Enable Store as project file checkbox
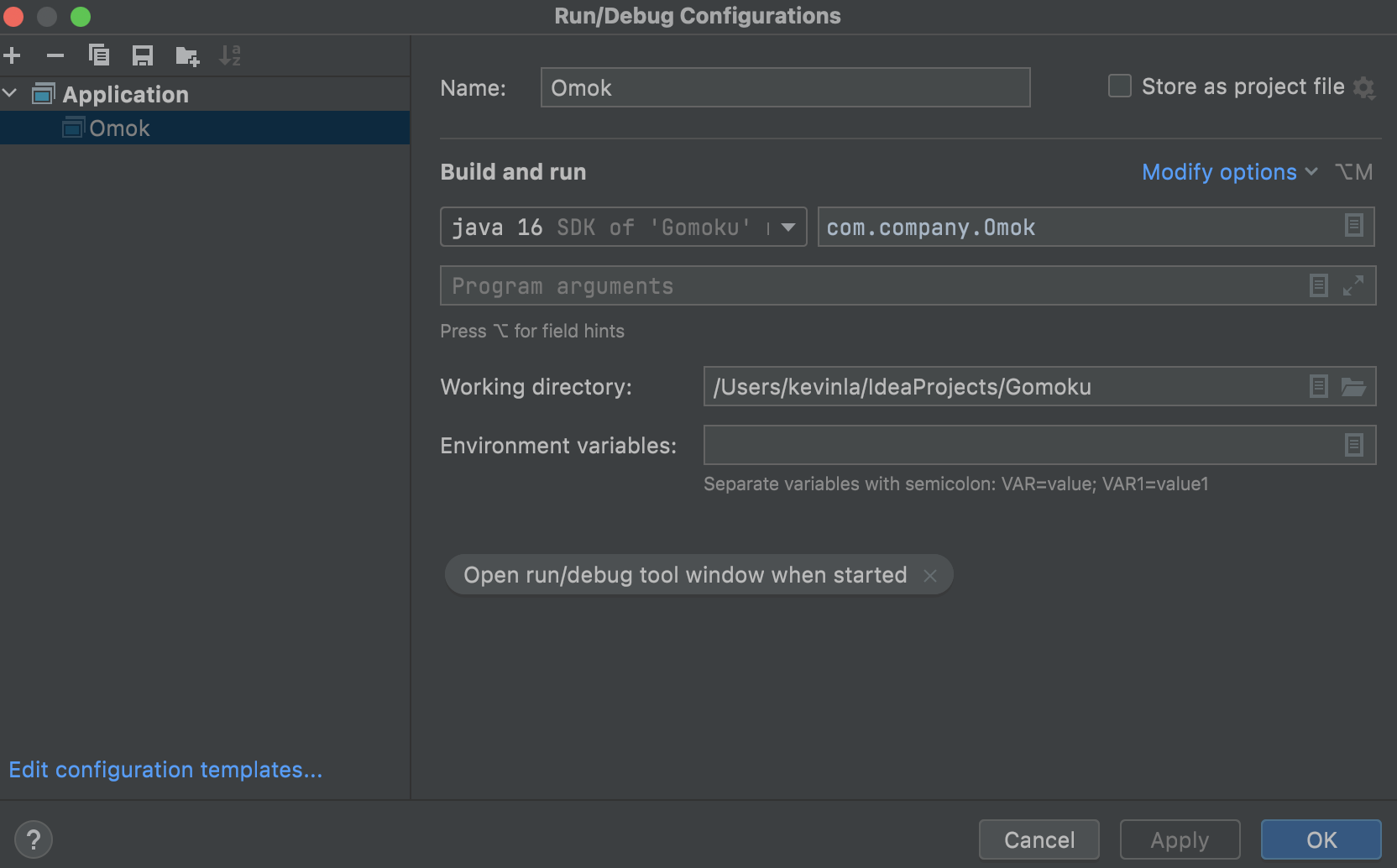This screenshot has height=868, width=1397. pyautogui.click(x=1120, y=86)
